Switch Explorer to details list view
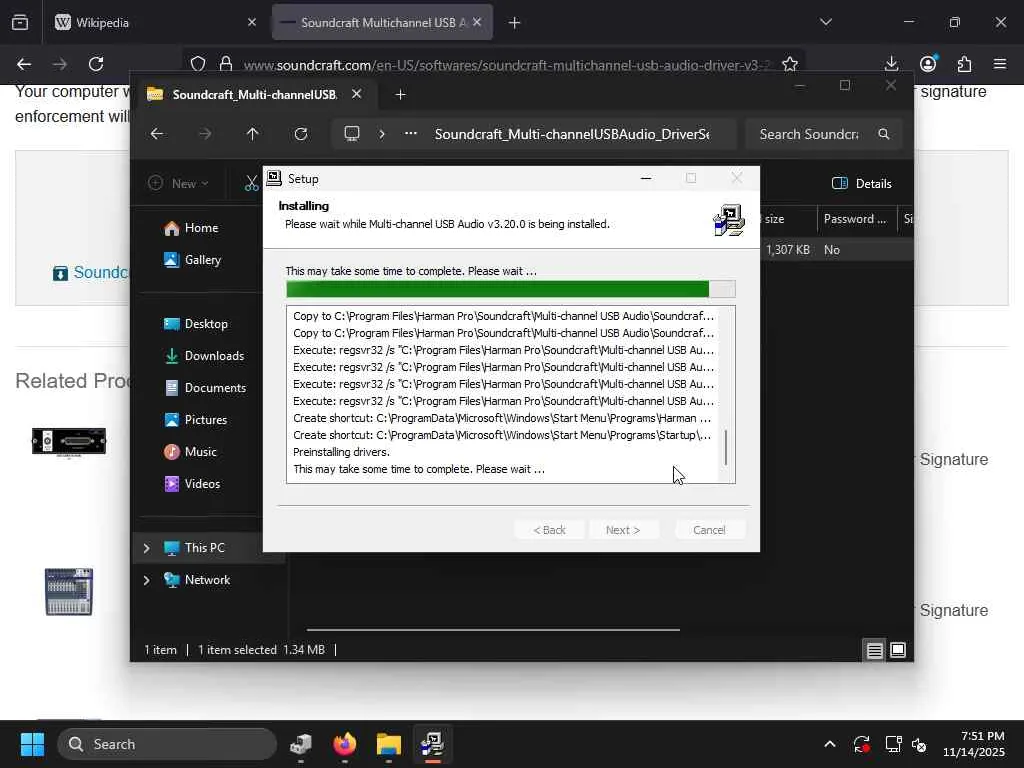 click(874, 650)
